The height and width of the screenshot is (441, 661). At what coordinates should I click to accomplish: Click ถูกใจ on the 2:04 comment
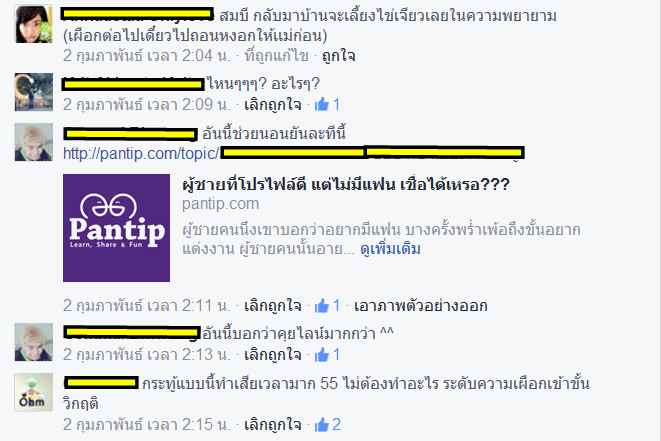(339, 56)
